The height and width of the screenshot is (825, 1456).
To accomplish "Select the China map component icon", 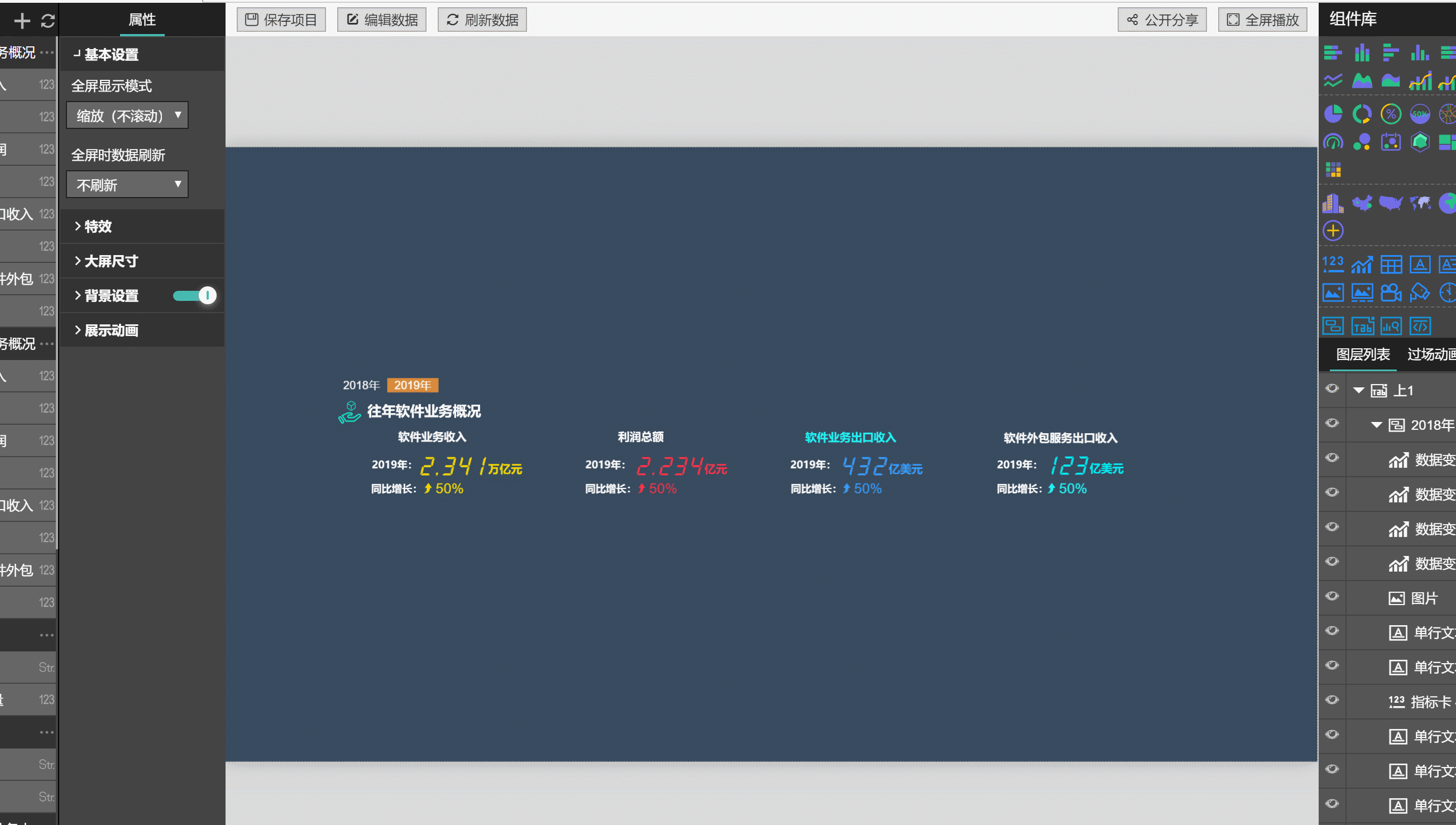I will click(1362, 203).
